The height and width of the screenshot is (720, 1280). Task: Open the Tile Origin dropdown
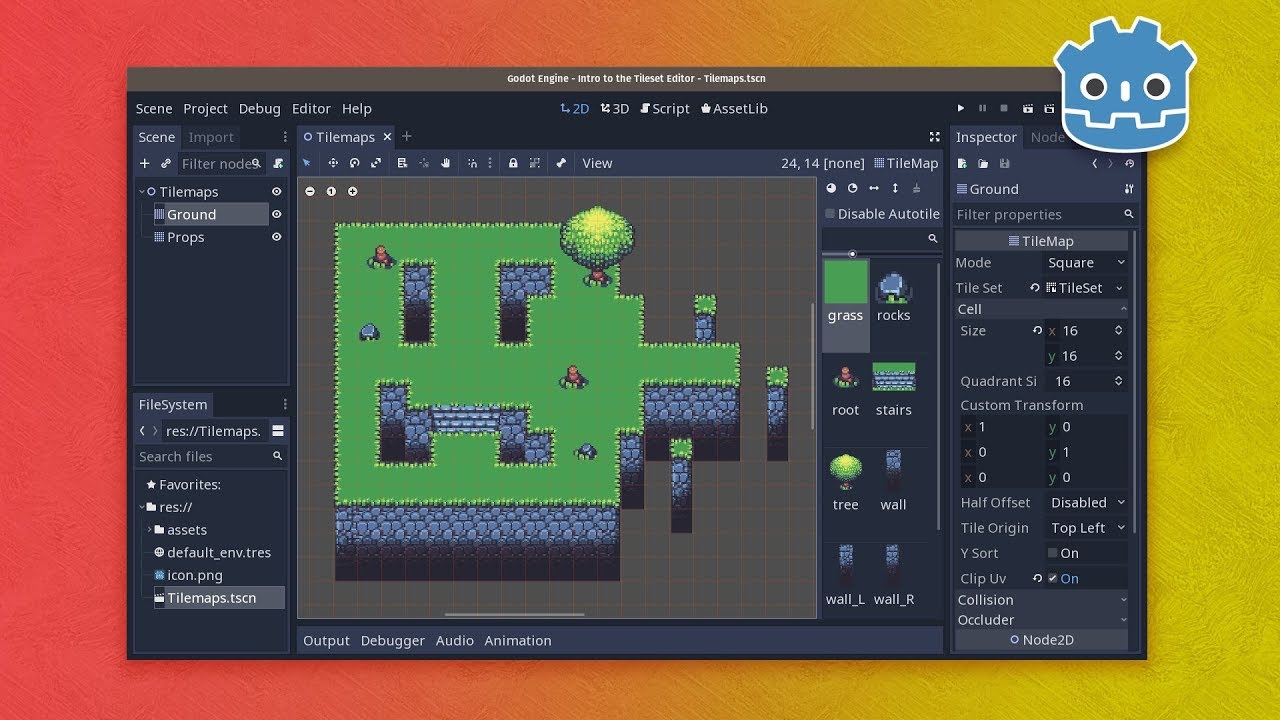coord(1086,528)
